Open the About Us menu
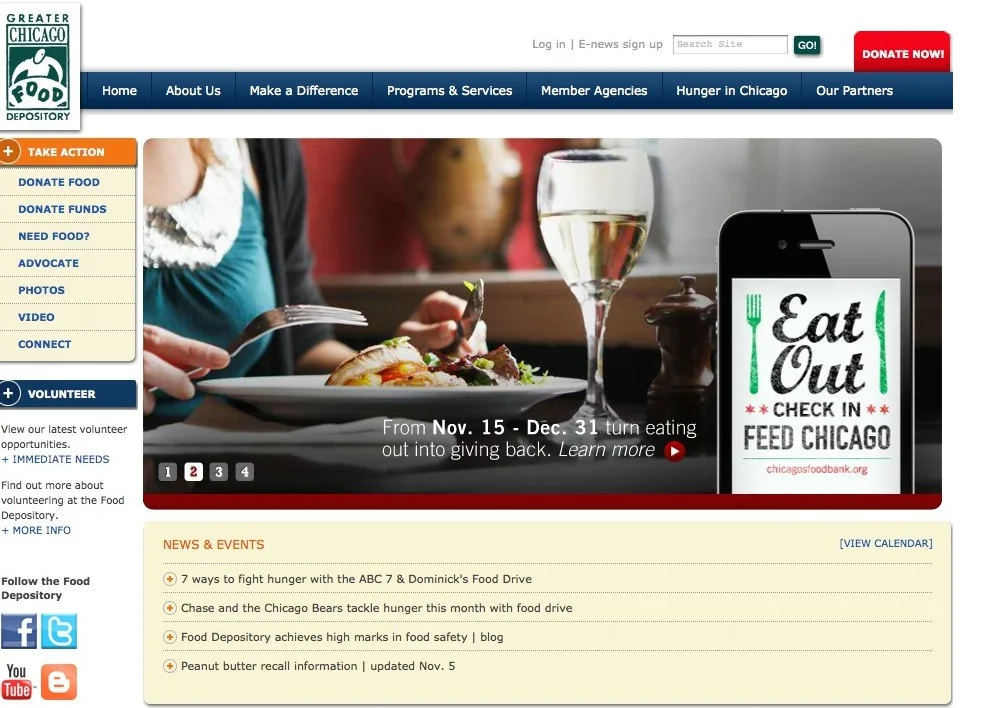The image size is (998, 708). [x=193, y=90]
